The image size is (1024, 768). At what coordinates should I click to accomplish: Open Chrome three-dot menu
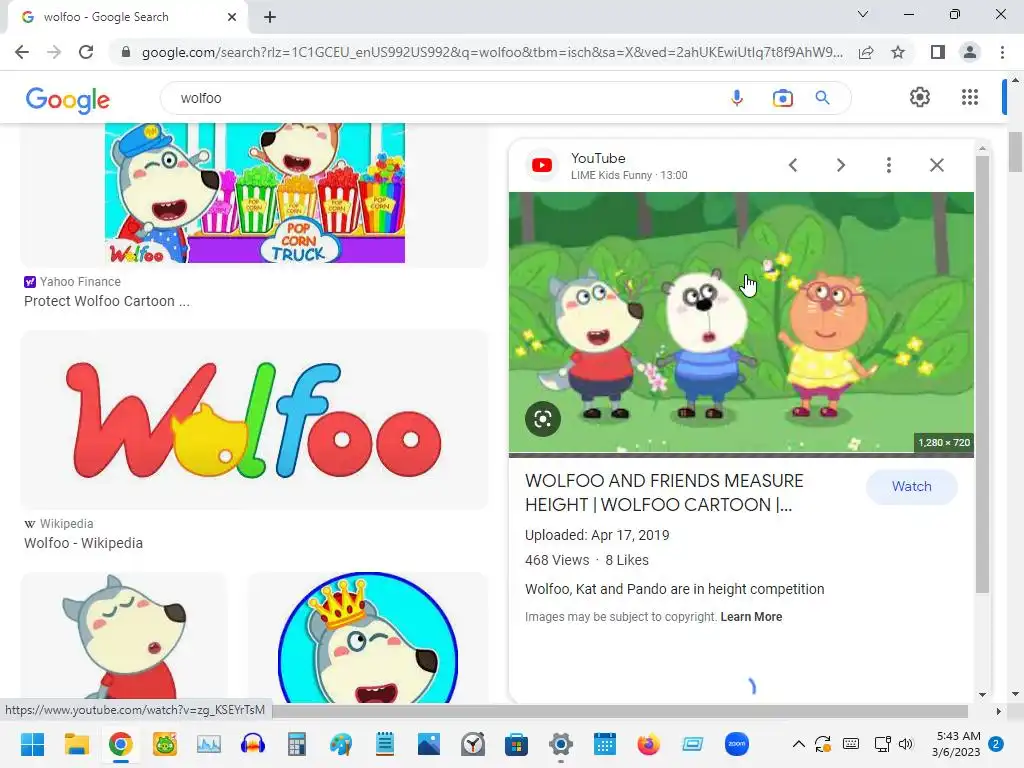[1002, 52]
